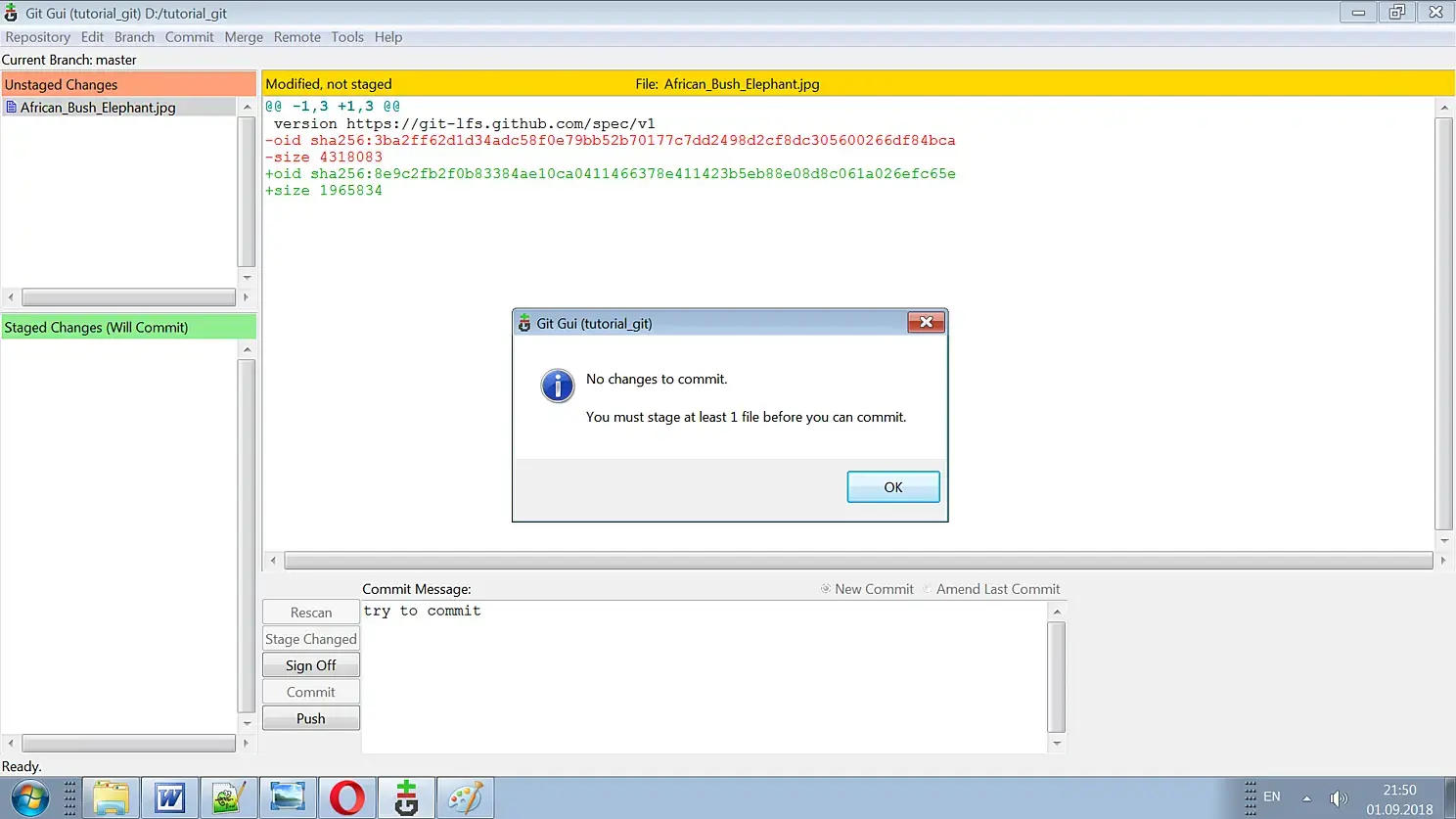Open the Tools menu
This screenshot has height=819, width=1456.
[x=347, y=37]
